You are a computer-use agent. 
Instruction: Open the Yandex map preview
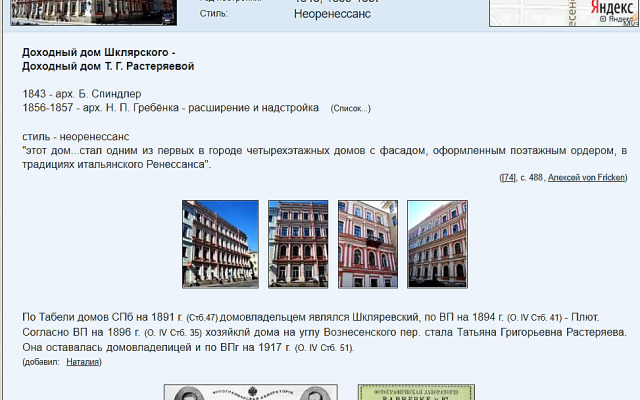tap(564, 13)
